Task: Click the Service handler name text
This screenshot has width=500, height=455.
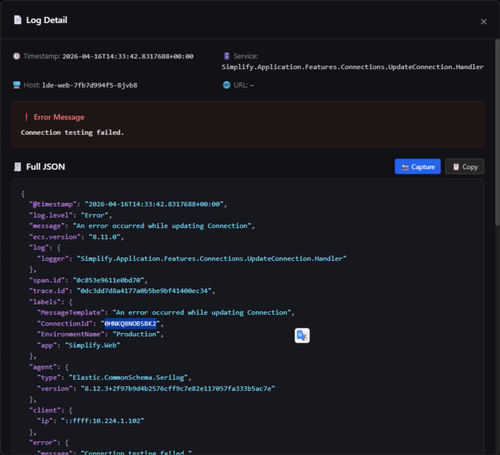Action: point(353,67)
